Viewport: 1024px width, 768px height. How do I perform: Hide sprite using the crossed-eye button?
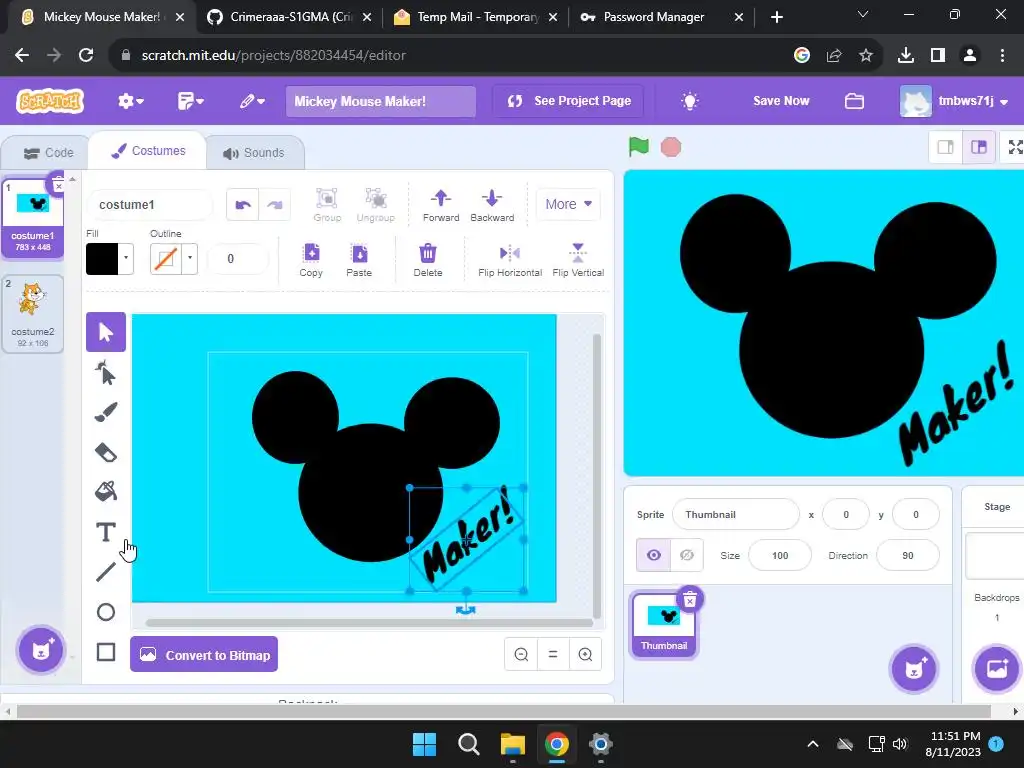click(x=686, y=555)
